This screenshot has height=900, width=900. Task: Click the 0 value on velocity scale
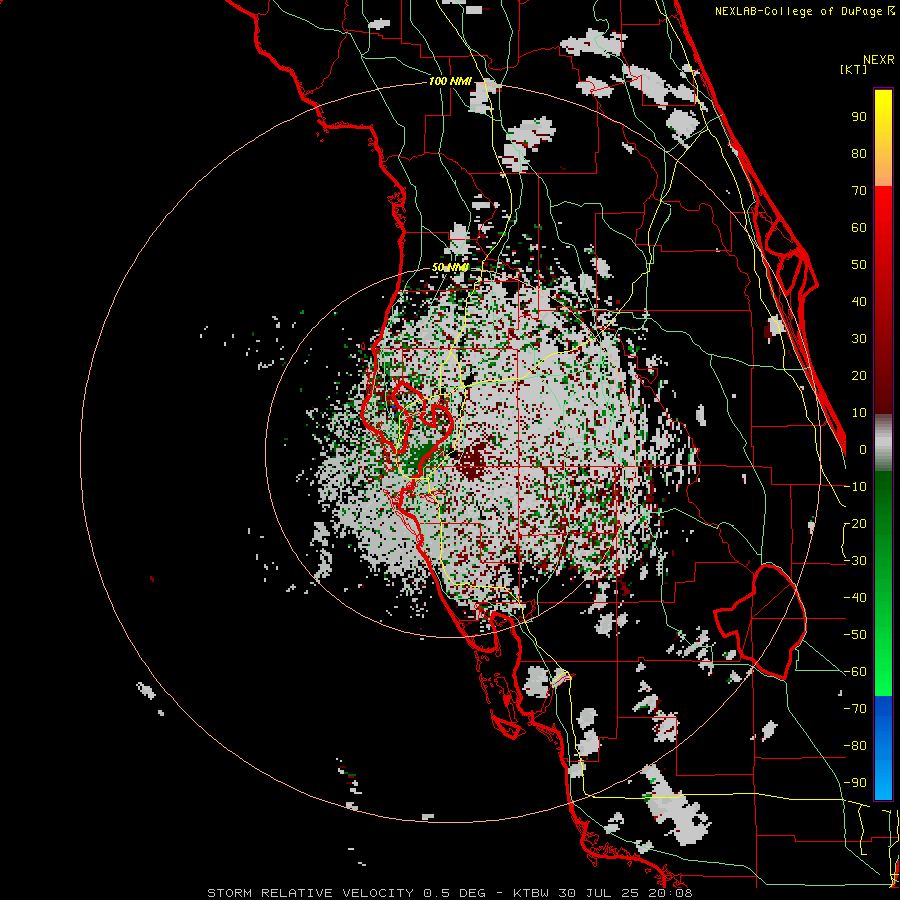pos(863,449)
